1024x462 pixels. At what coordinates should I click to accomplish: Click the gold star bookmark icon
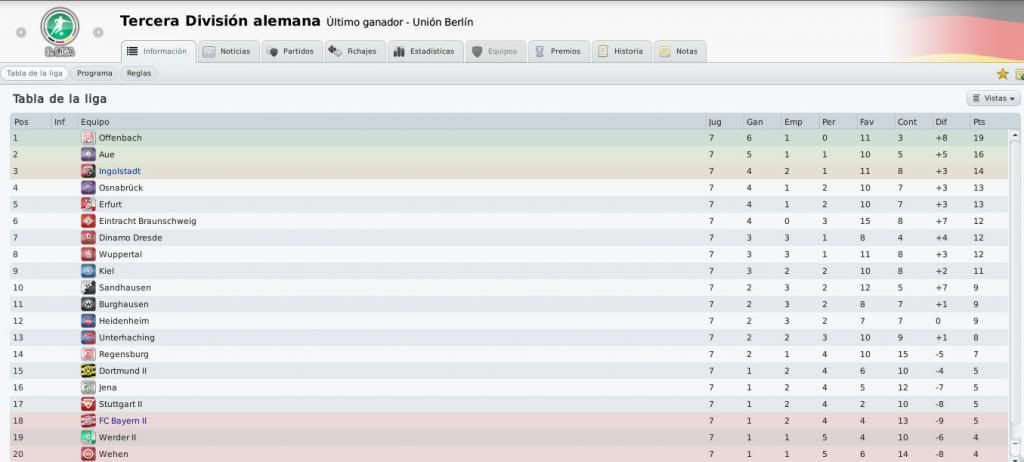(1002, 74)
